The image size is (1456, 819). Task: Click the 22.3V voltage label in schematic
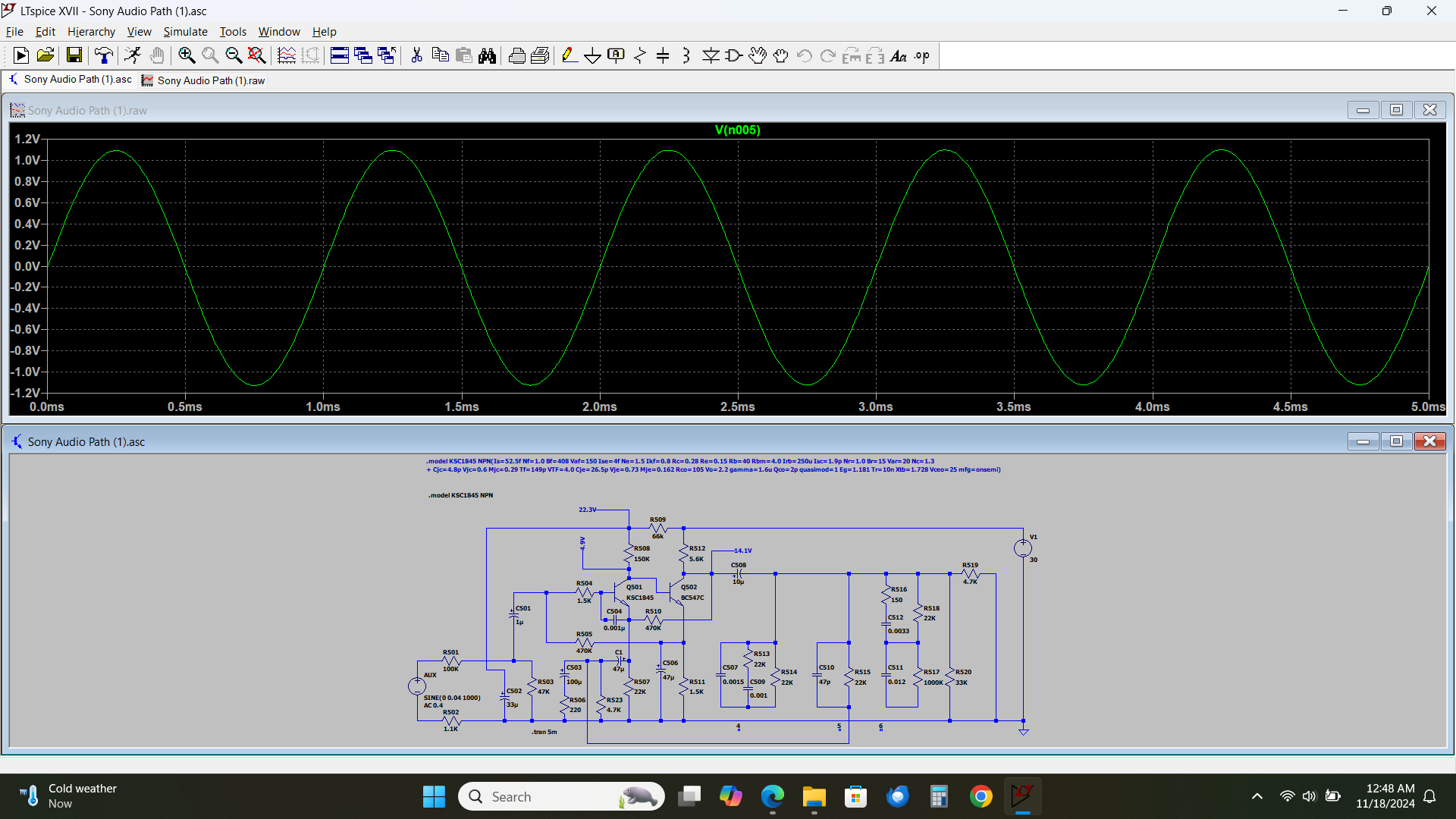(587, 510)
